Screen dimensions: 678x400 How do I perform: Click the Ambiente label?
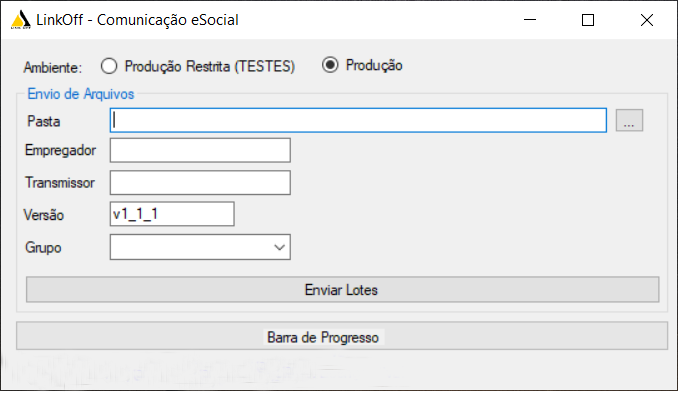pyautogui.click(x=52, y=67)
